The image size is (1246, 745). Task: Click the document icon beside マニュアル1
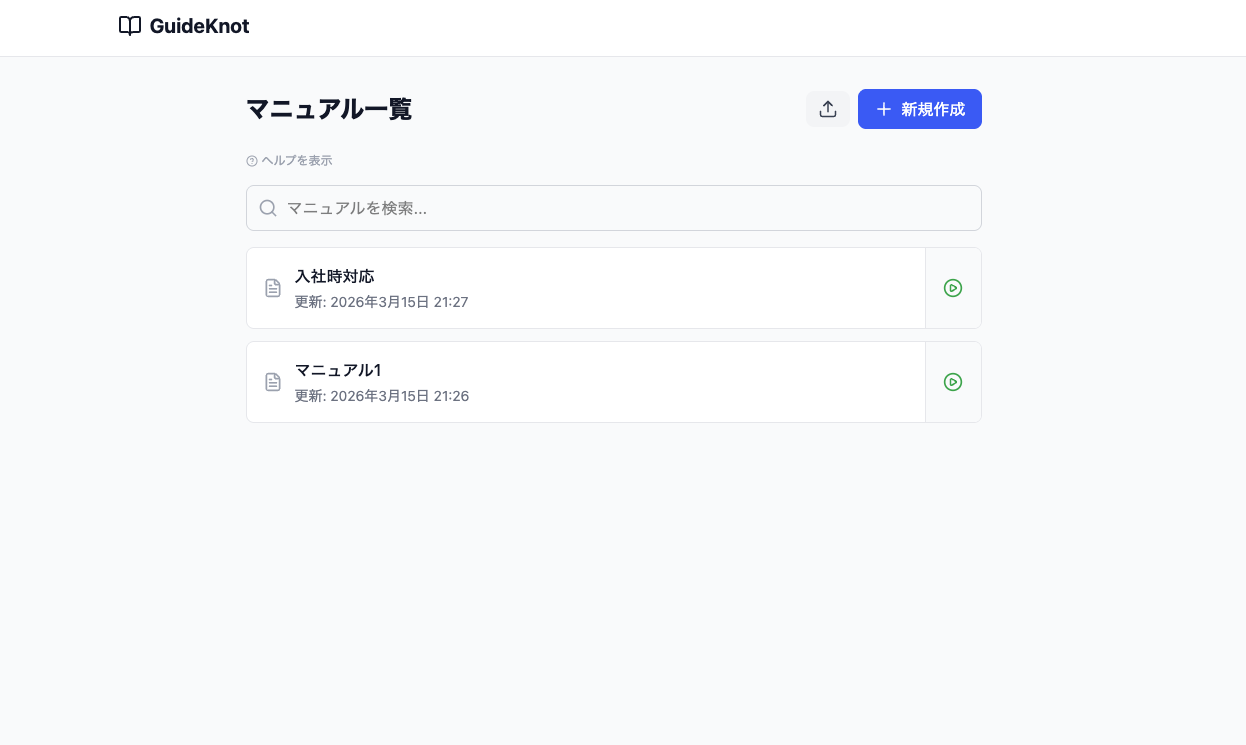point(273,382)
